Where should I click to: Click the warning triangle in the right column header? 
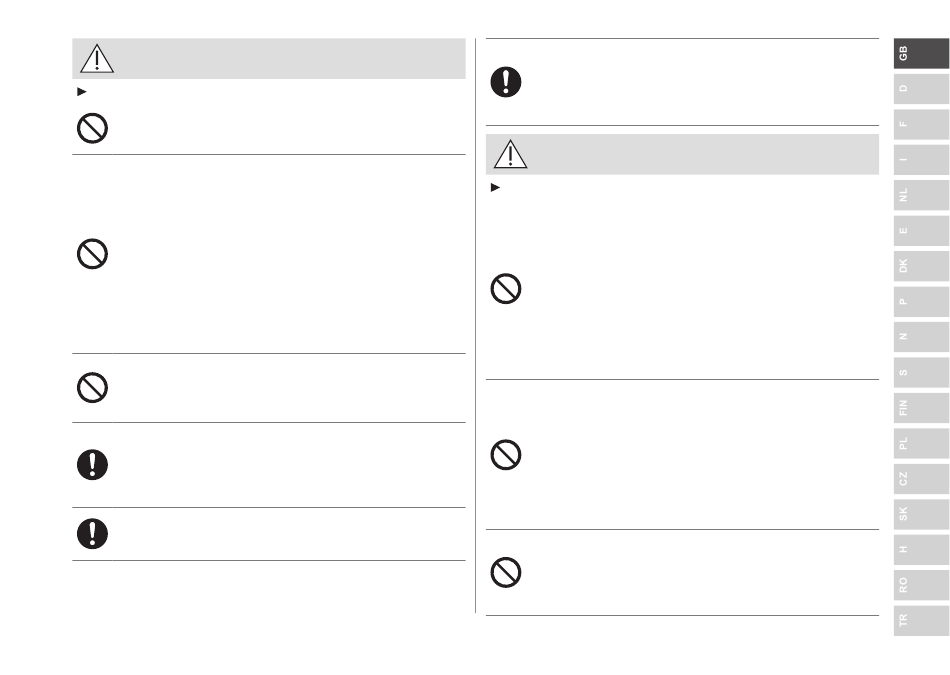(x=510, y=154)
